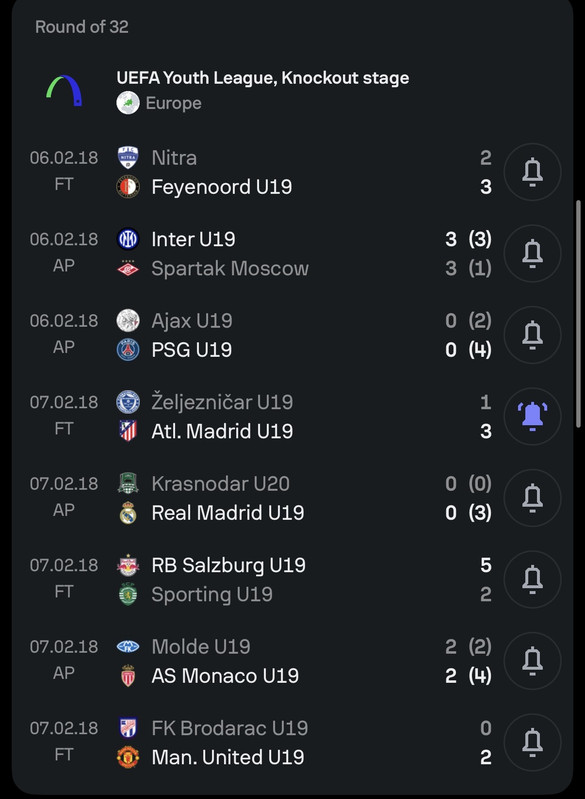This screenshot has width=585, height=799.
Task: Turn on bell for Man. United U19 match
Action: [x=533, y=743]
